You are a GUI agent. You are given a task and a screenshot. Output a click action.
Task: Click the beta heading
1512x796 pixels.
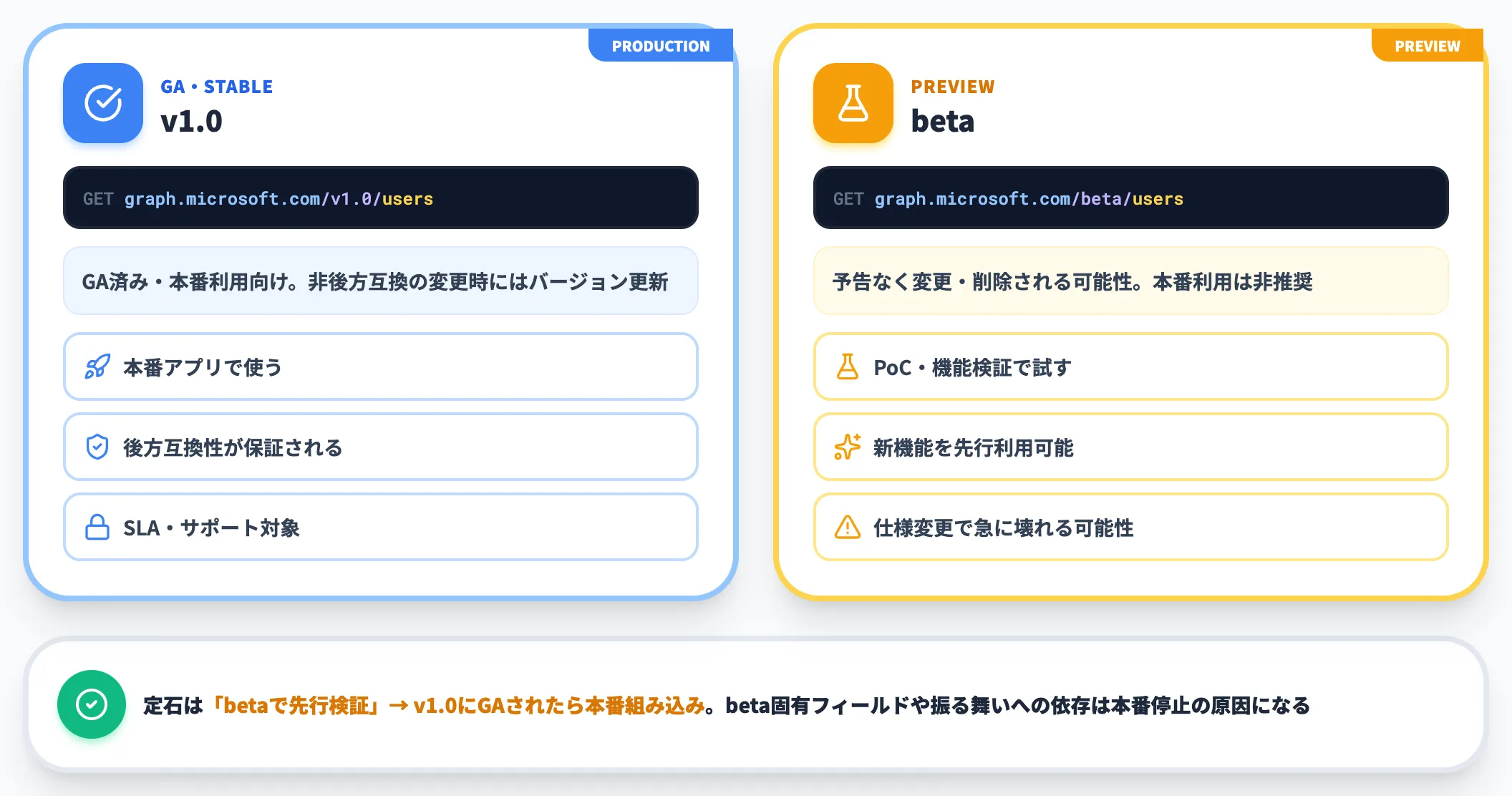pos(942,121)
